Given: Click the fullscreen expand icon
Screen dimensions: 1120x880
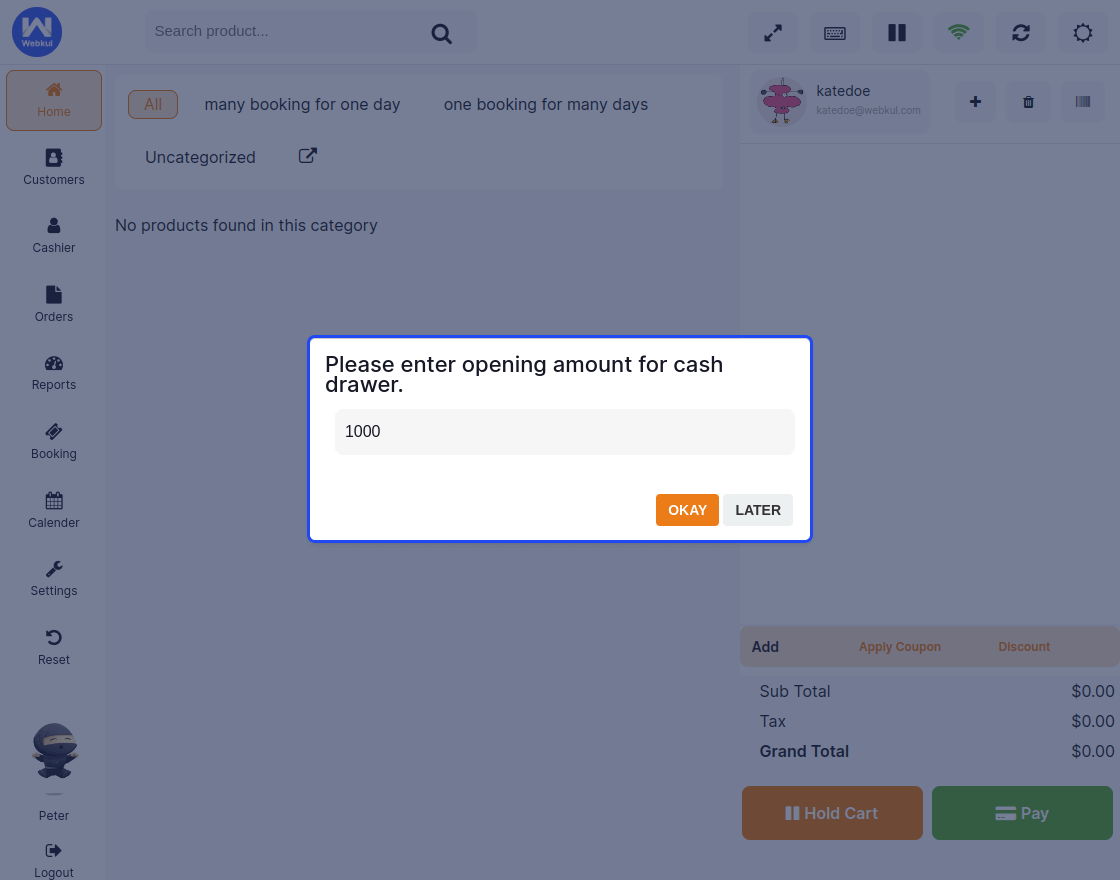Looking at the screenshot, I should tap(773, 33).
